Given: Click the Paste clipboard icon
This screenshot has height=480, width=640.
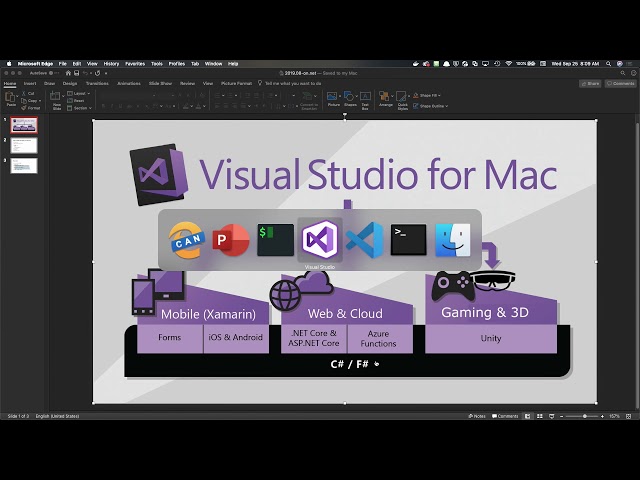Looking at the screenshot, I should coord(10,97).
